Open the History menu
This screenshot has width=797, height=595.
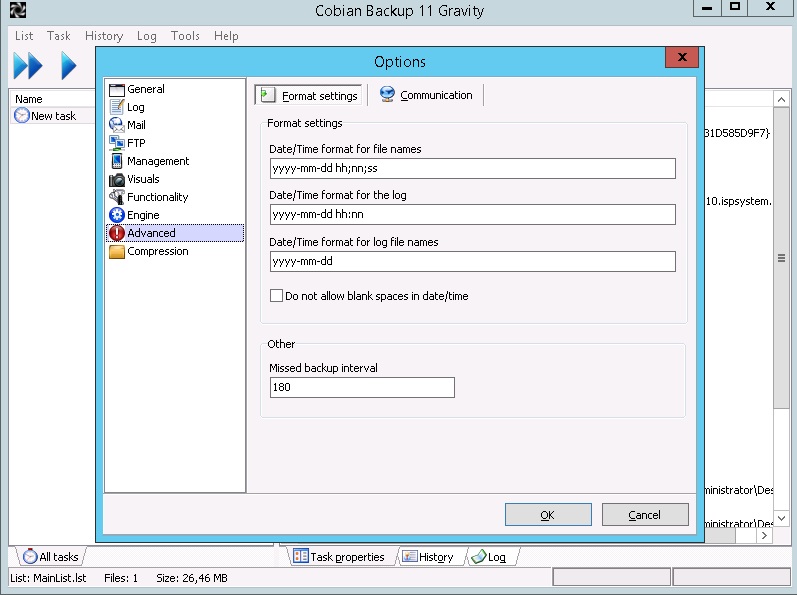coord(104,36)
